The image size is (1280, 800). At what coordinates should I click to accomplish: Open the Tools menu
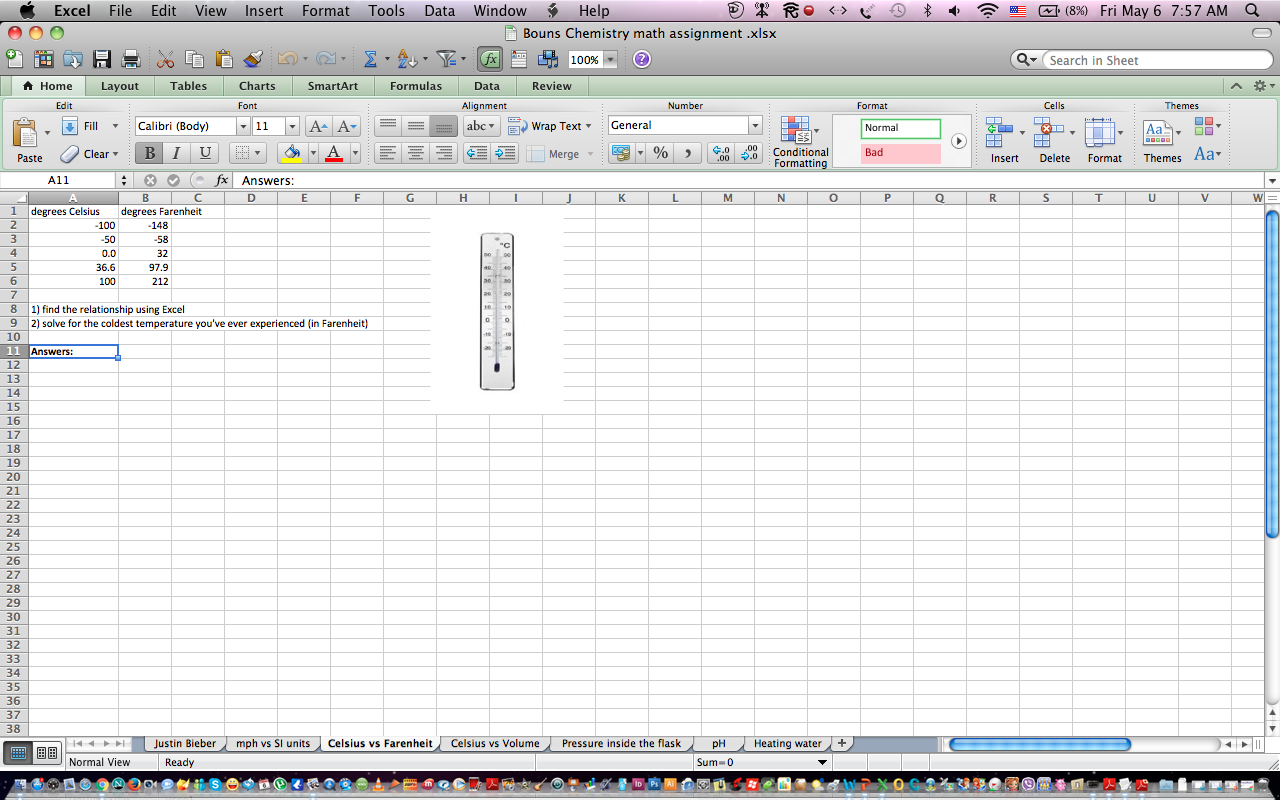(x=386, y=11)
